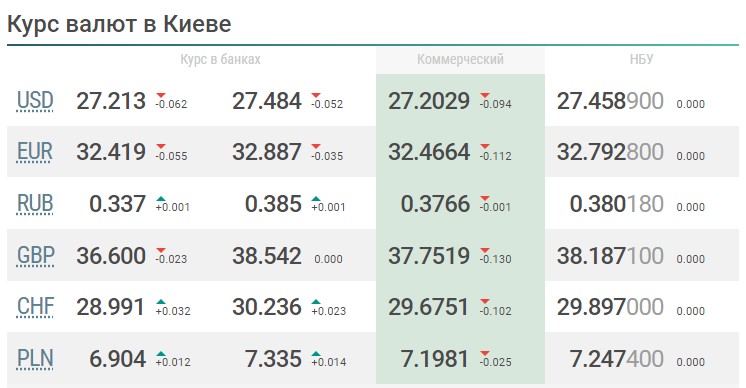Open the USD currency link
Image resolution: width=746 pixels, height=388 pixels.
[35, 101]
